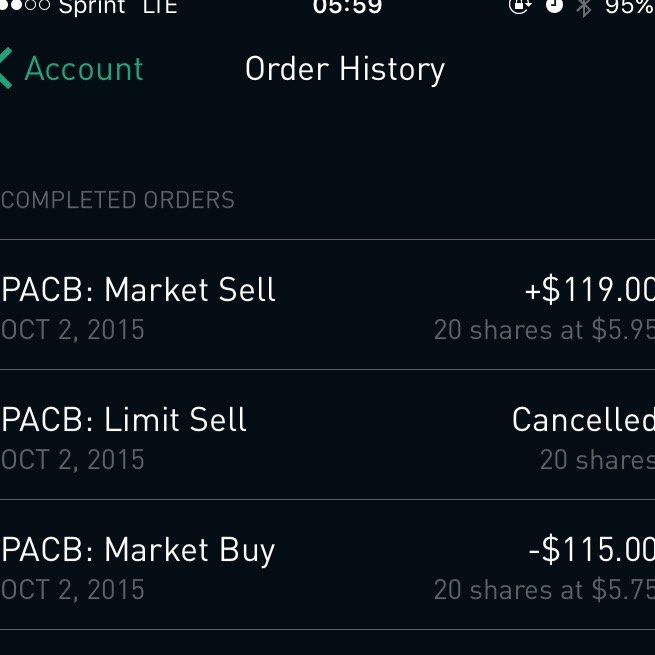Image resolution: width=655 pixels, height=655 pixels.
Task: Tap the 05:59 status bar clock
Action: pos(347,7)
